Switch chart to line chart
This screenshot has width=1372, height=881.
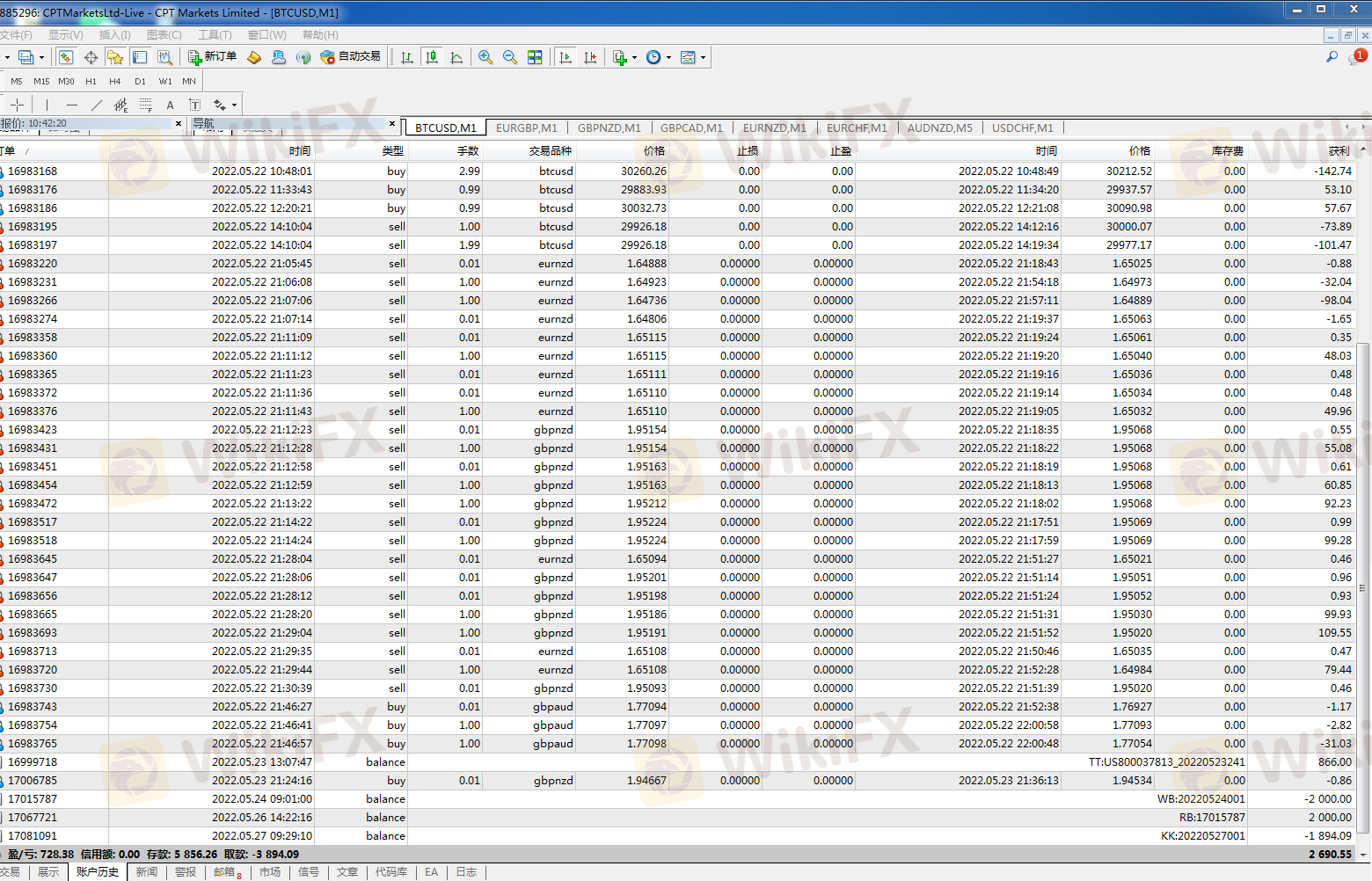point(456,57)
